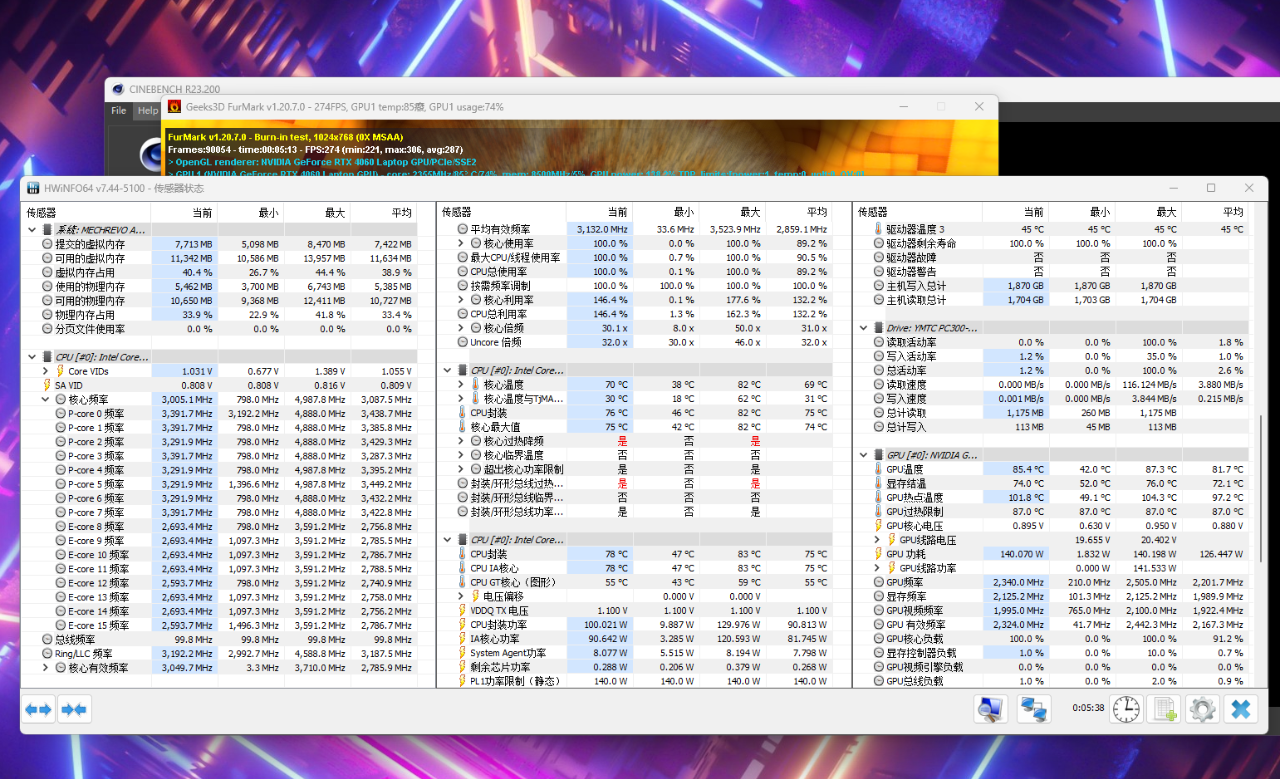Viewport: 1280px width, 779px height.
Task: Click the blue X close-sensors icon
Action: coord(1240,710)
